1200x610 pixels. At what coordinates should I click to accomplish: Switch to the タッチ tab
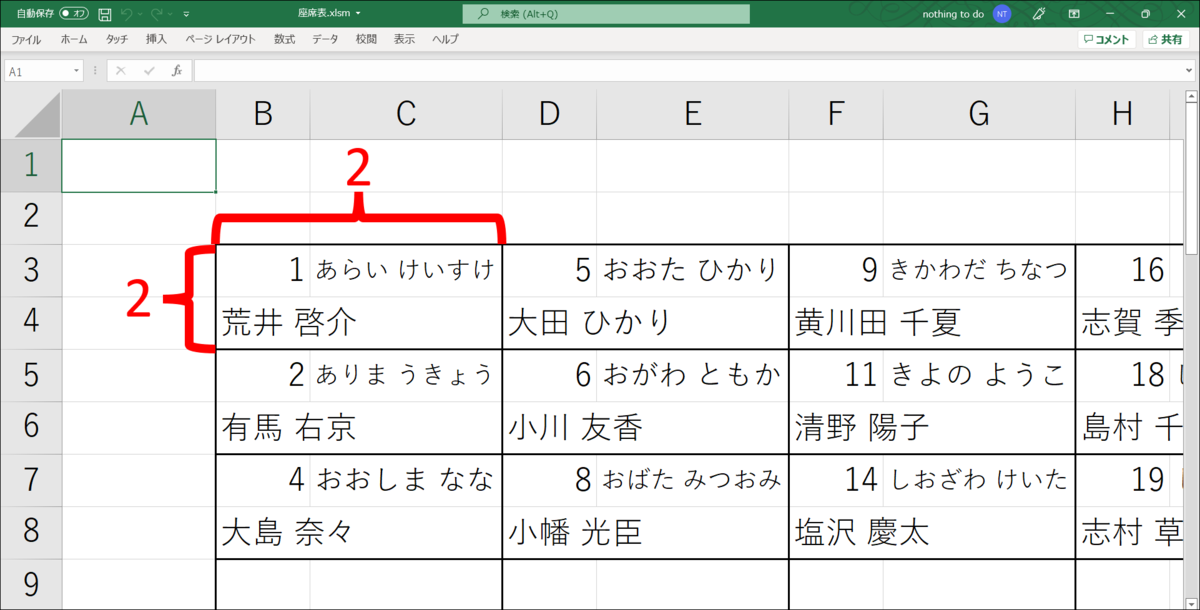click(117, 39)
